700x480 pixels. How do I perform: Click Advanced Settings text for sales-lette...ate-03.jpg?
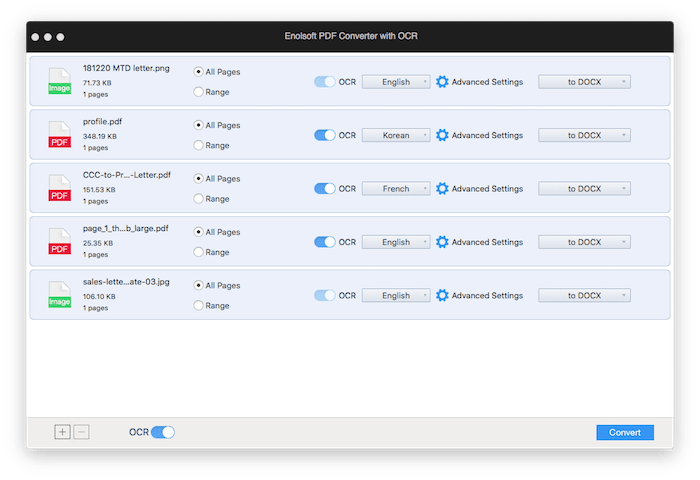click(x=487, y=295)
